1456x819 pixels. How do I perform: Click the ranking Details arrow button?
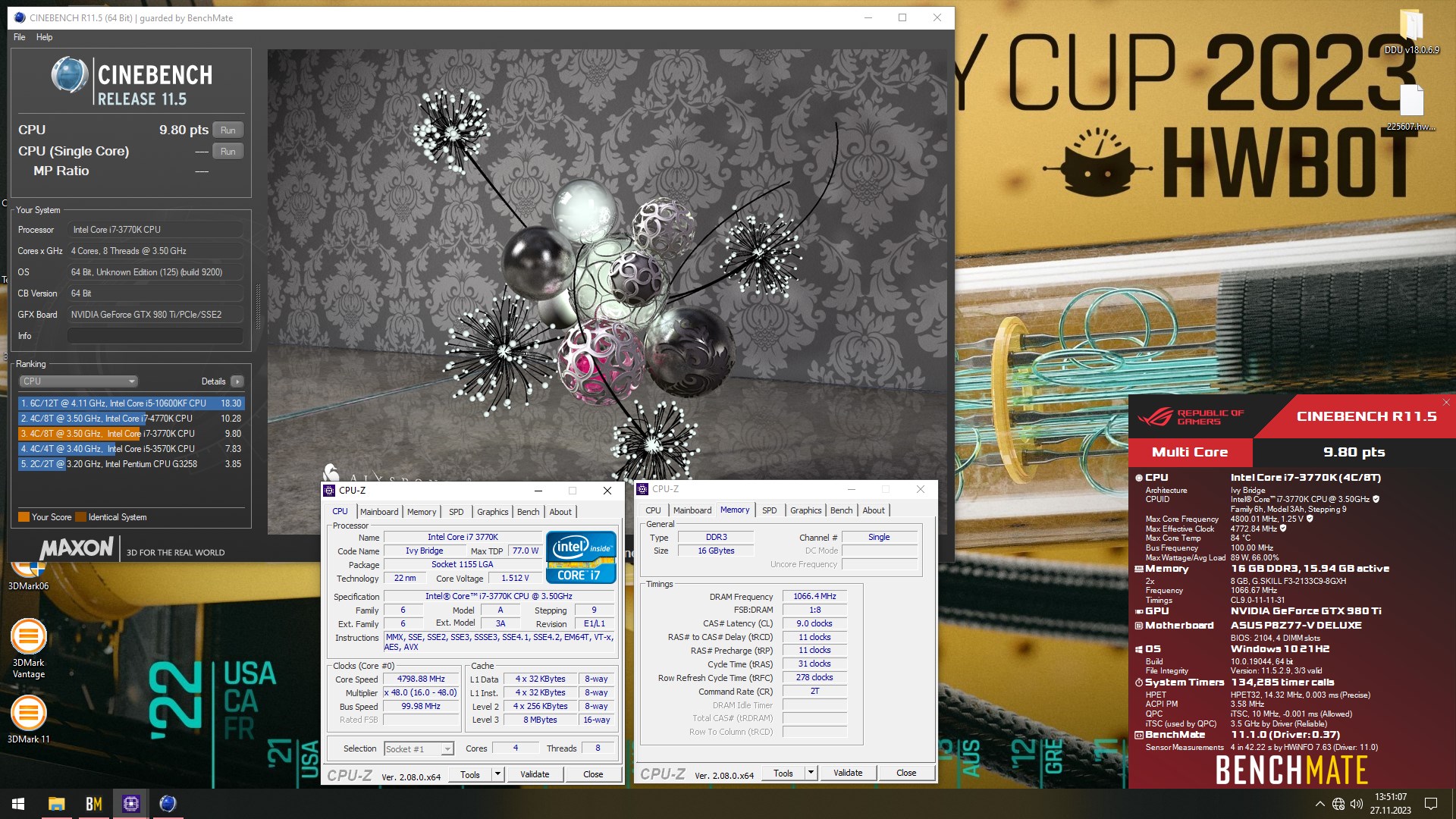237,381
